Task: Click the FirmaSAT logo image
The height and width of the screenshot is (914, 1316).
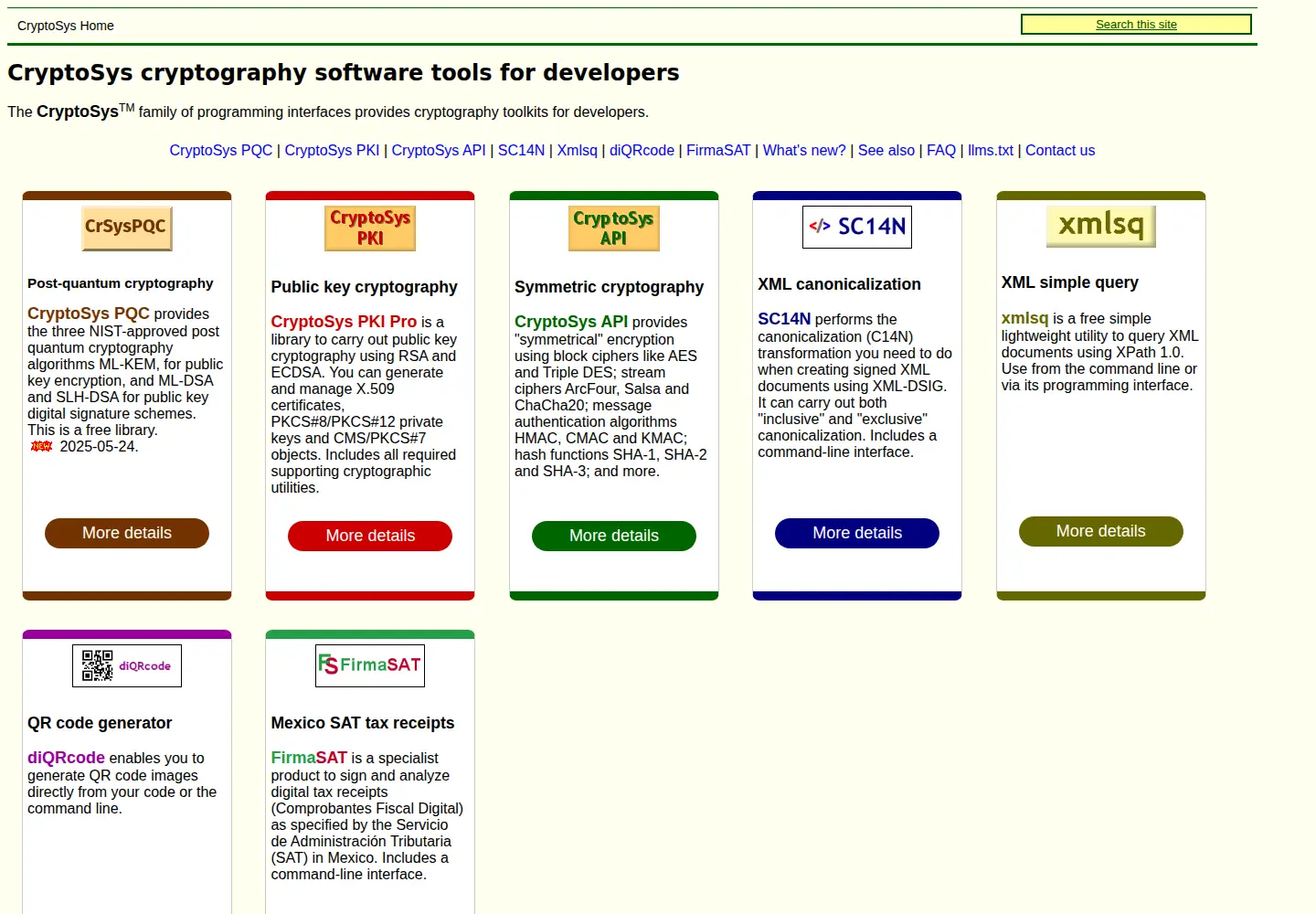Action: click(x=370, y=665)
